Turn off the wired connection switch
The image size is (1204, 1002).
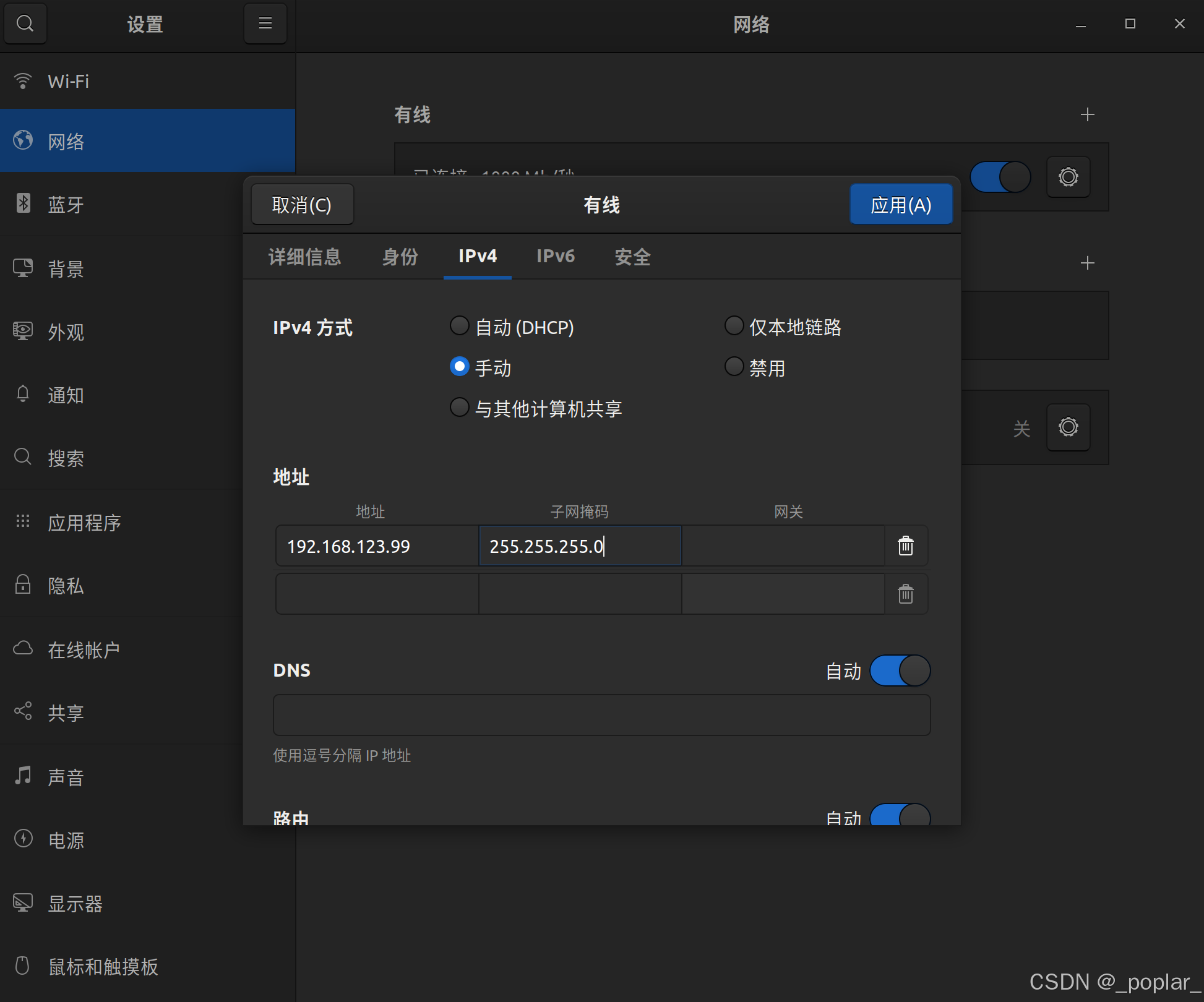[x=999, y=176]
